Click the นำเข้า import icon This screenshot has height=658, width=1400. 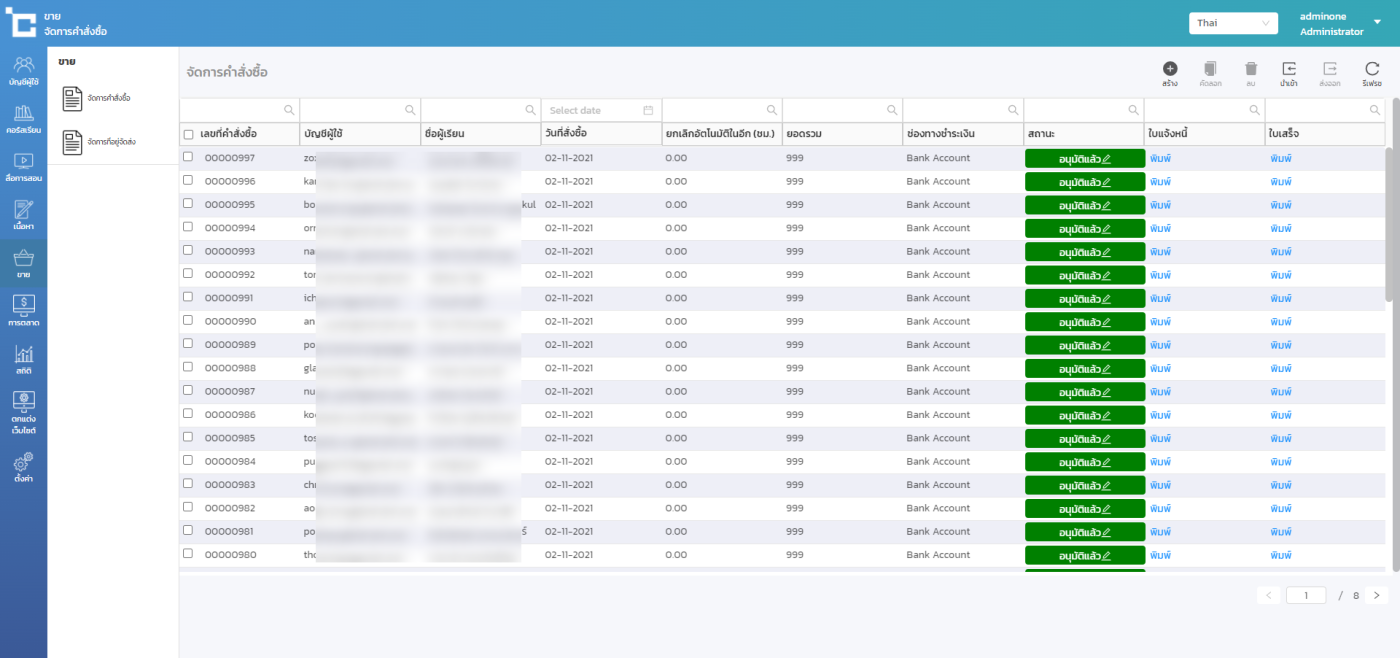pyautogui.click(x=1289, y=69)
